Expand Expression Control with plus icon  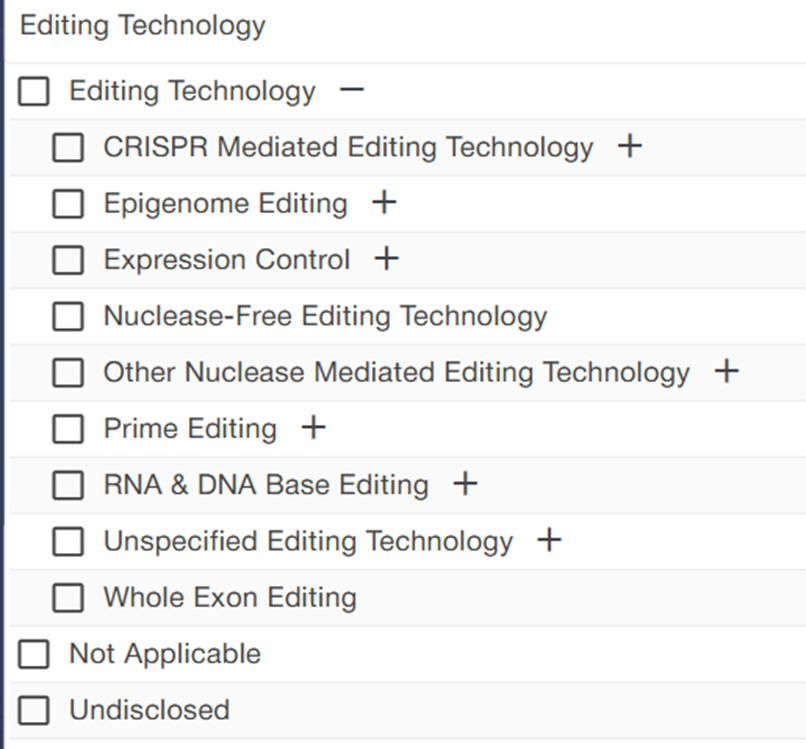(386, 259)
